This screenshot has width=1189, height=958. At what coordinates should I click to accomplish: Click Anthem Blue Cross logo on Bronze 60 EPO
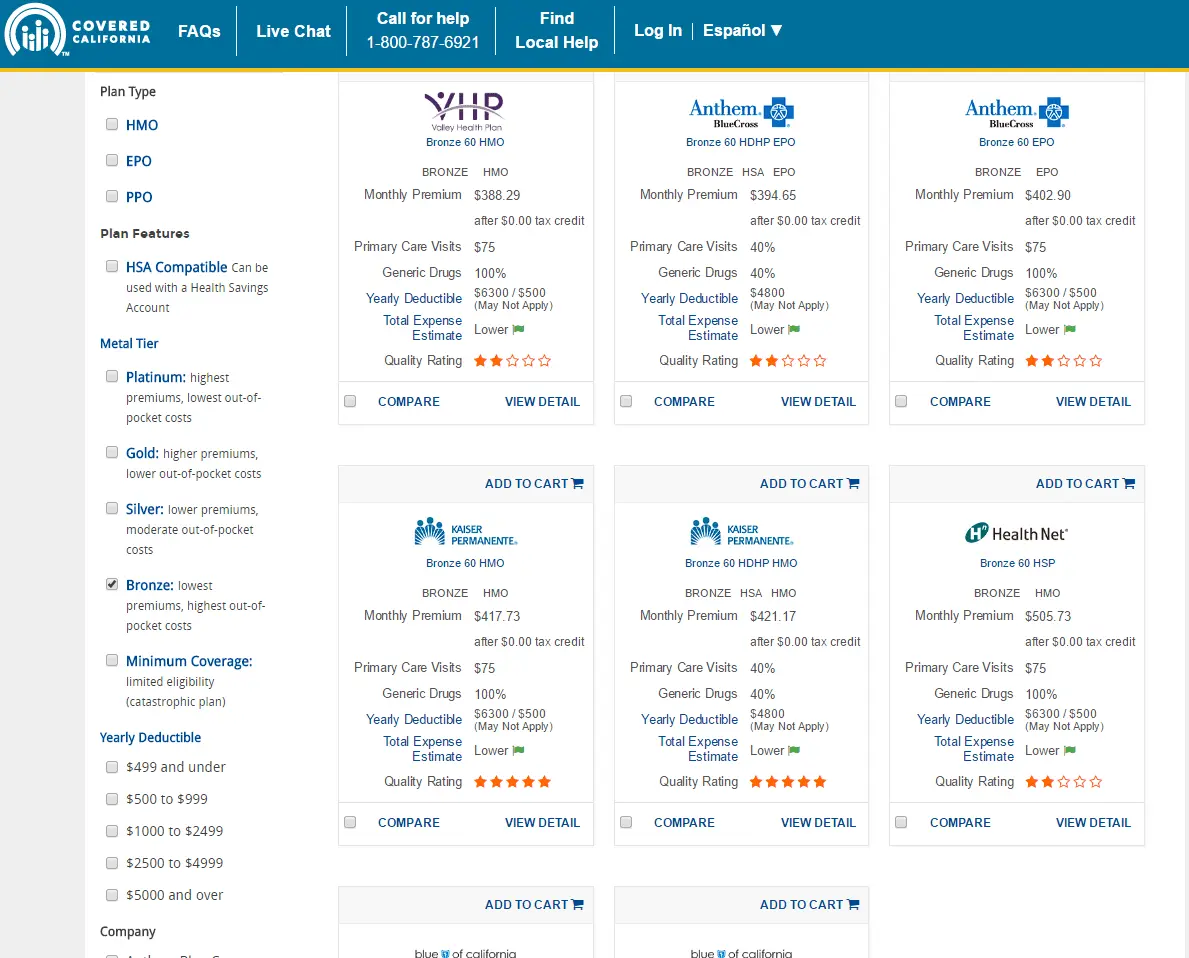pyautogui.click(x=1016, y=111)
